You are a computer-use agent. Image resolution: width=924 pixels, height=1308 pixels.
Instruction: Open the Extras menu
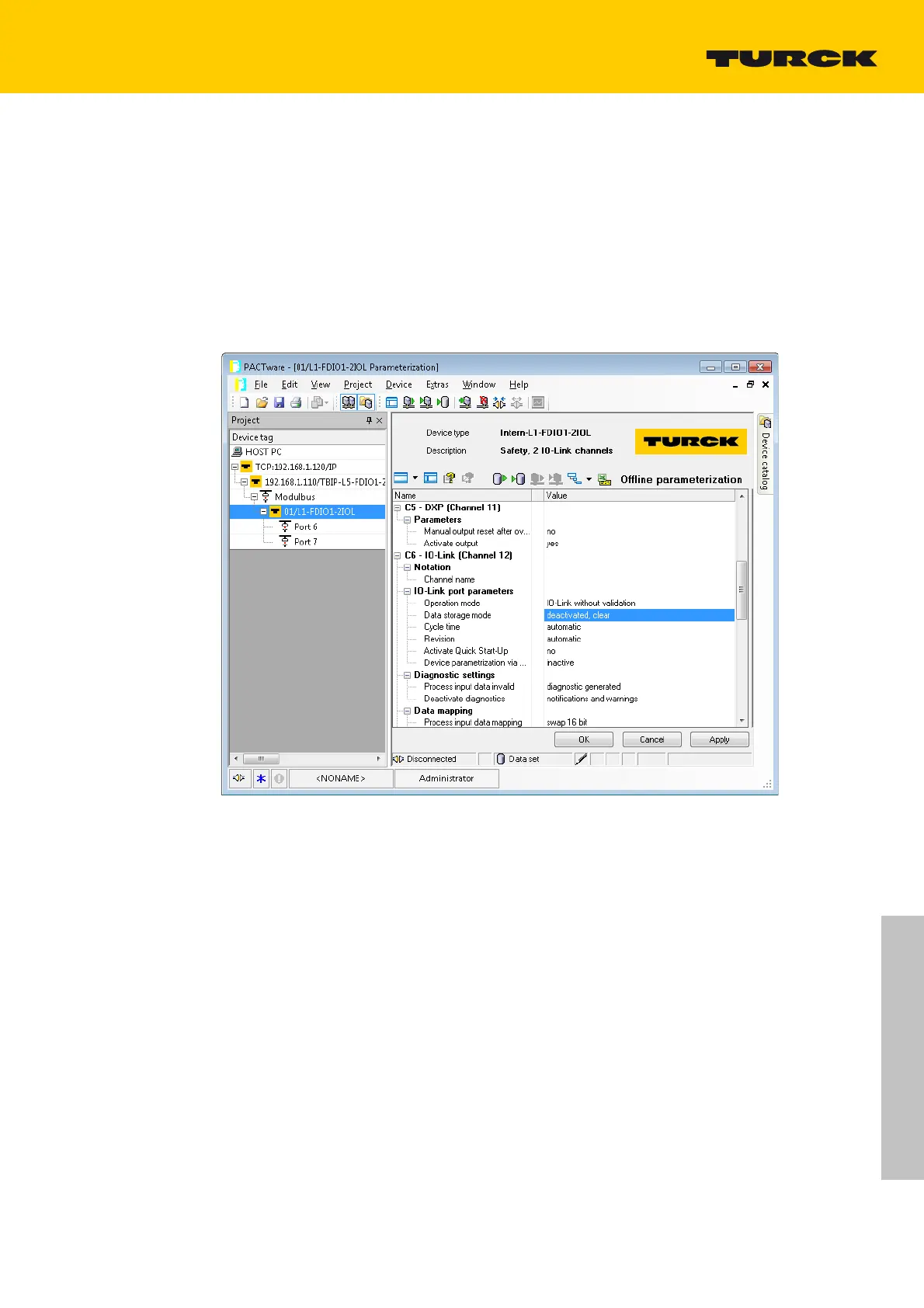[x=437, y=384]
